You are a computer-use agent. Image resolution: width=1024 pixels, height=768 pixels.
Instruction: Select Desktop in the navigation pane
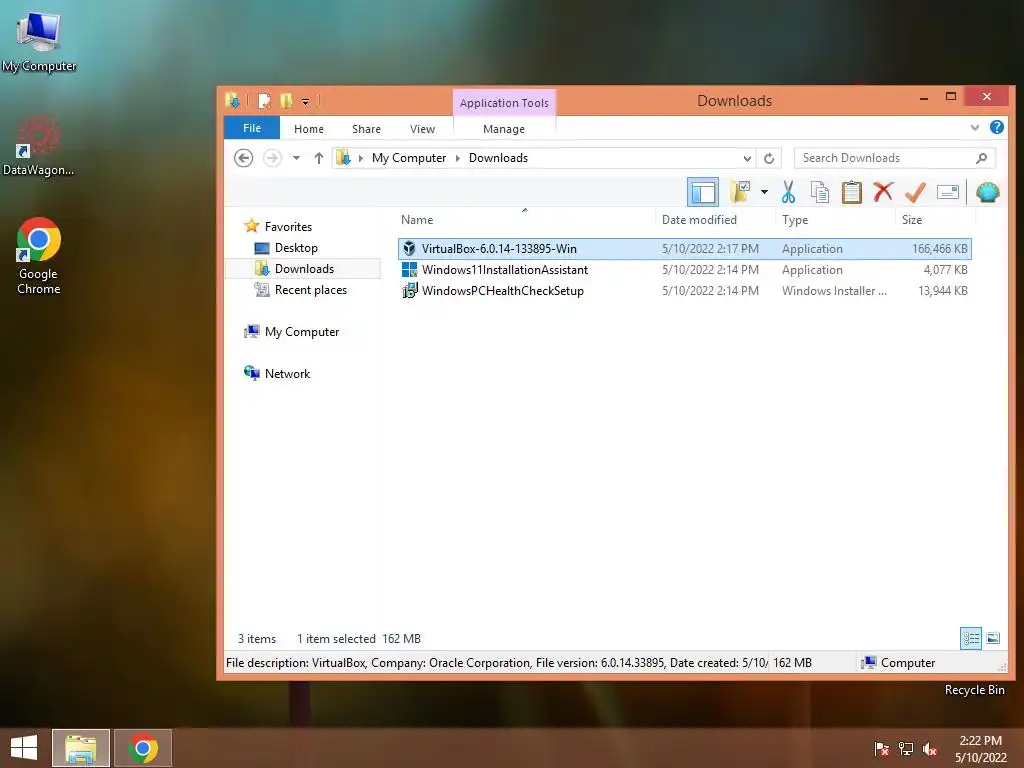click(296, 248)
